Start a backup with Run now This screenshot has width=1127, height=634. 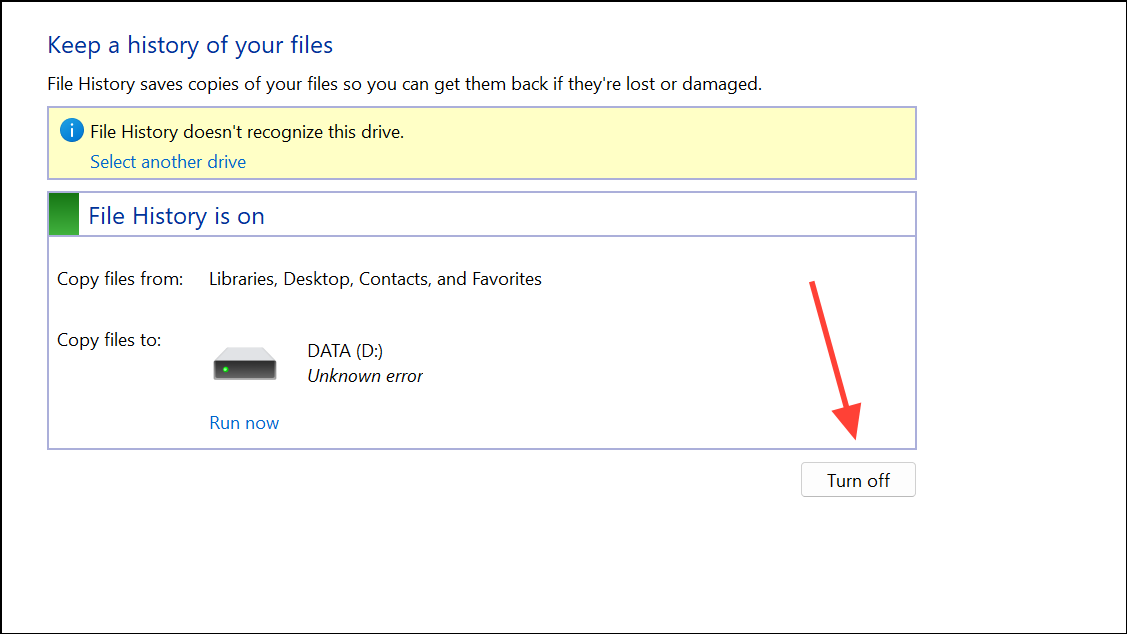(244, 422)
